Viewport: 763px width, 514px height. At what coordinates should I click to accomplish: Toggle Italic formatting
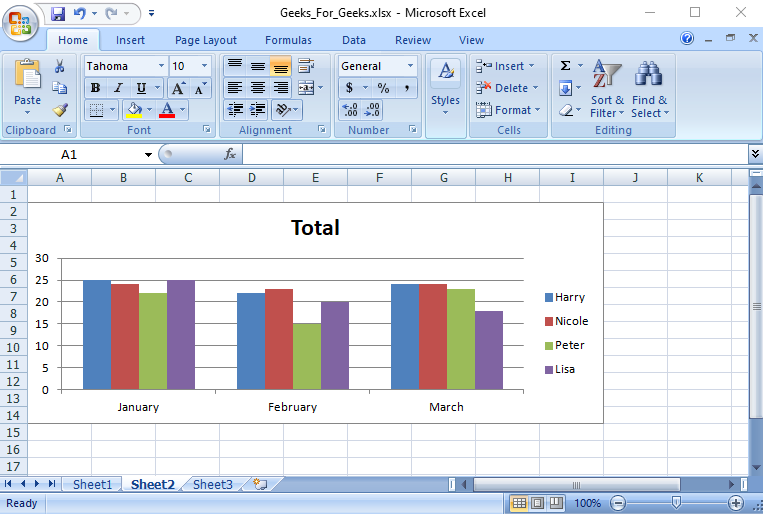tap(118, 88)
